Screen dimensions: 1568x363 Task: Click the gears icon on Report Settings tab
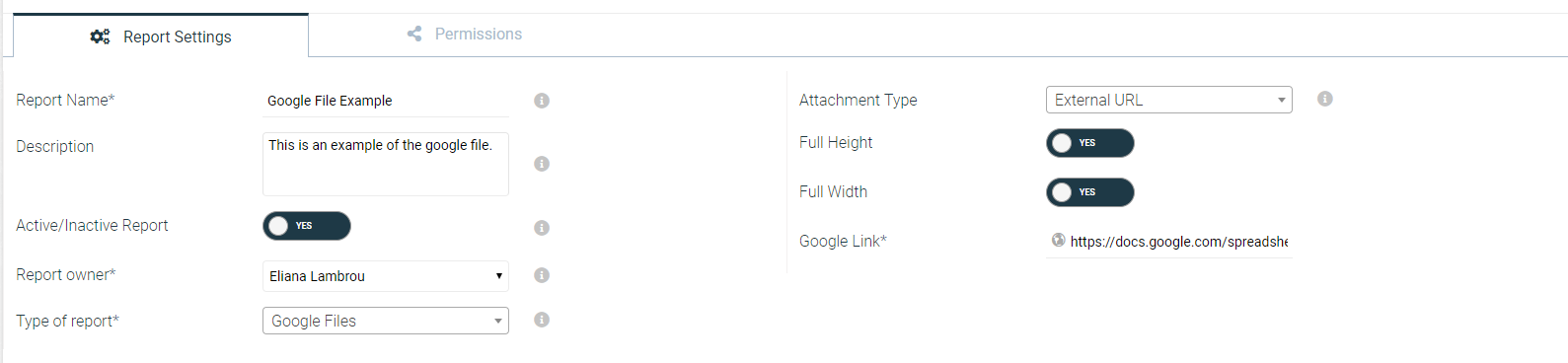click(x=100, y=36)
